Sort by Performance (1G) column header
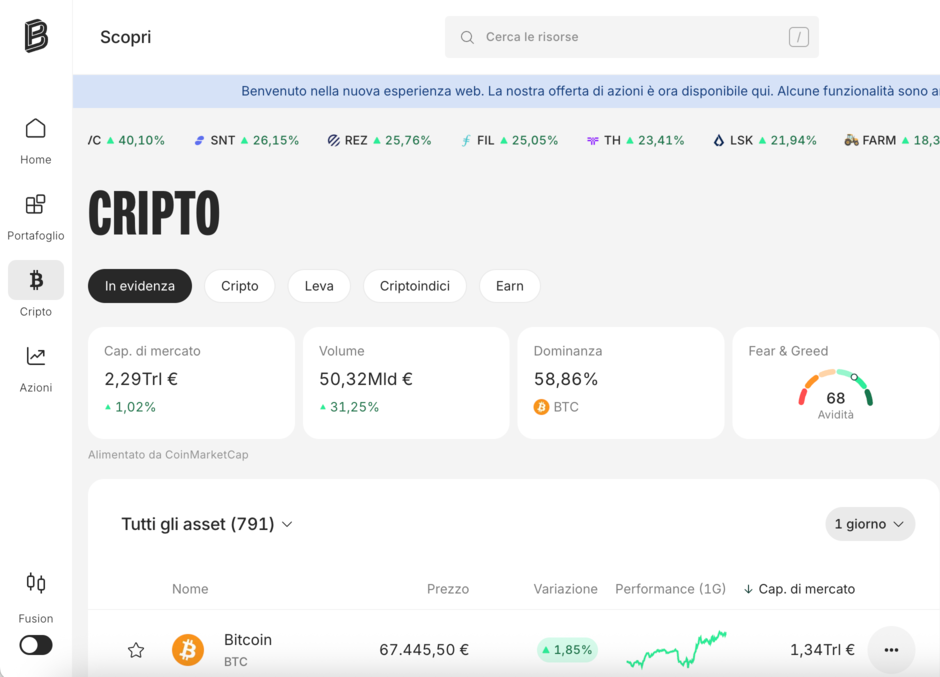This screenshot has height=677, width=940. (x=670, y=589)
